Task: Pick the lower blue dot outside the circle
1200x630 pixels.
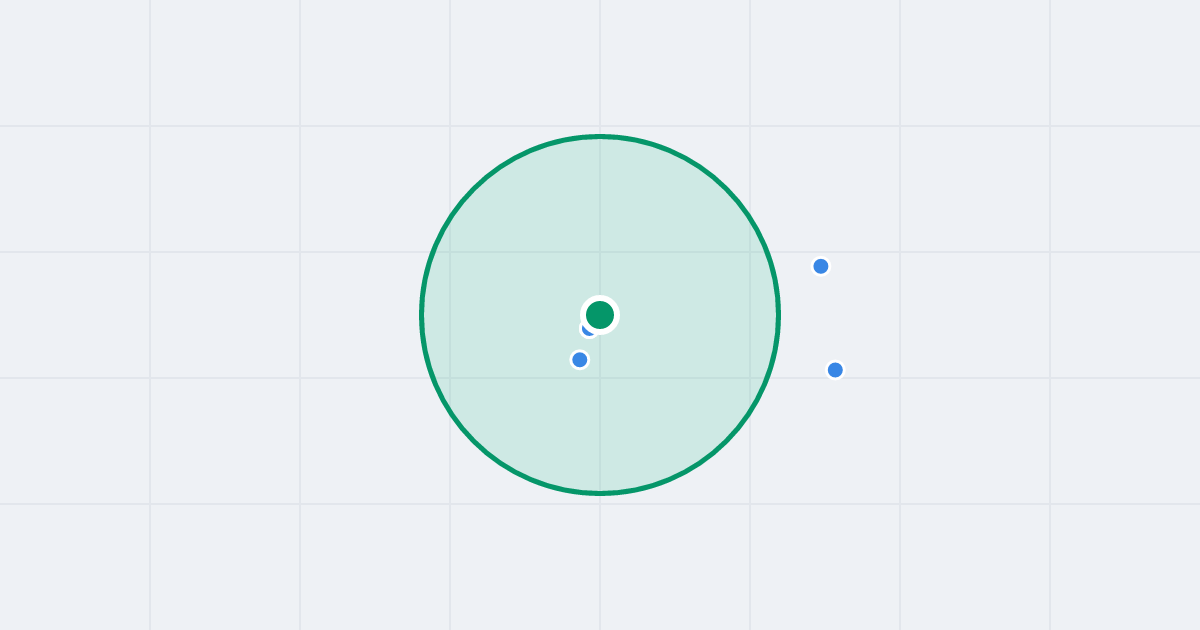Action: [x=835, y=370]
